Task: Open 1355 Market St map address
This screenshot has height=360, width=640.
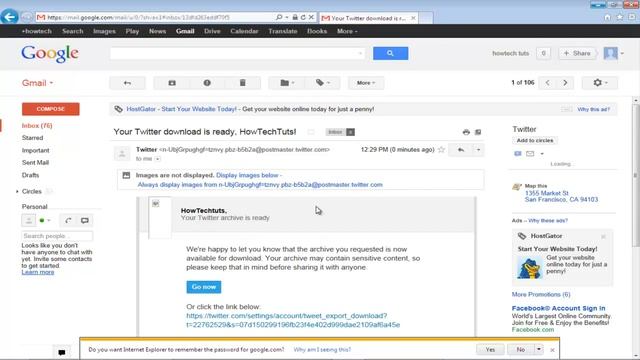Action: coord(561,196)
